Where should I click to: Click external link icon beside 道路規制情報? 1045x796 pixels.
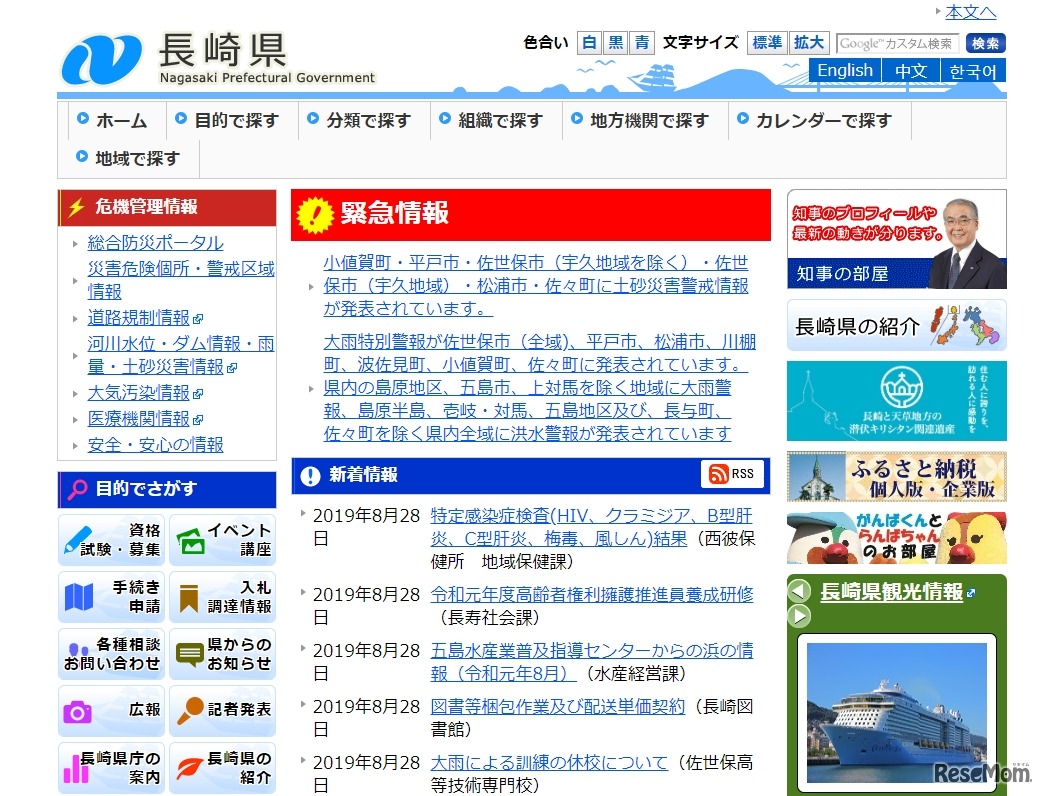pyautogui.click(x=198, y=319)
